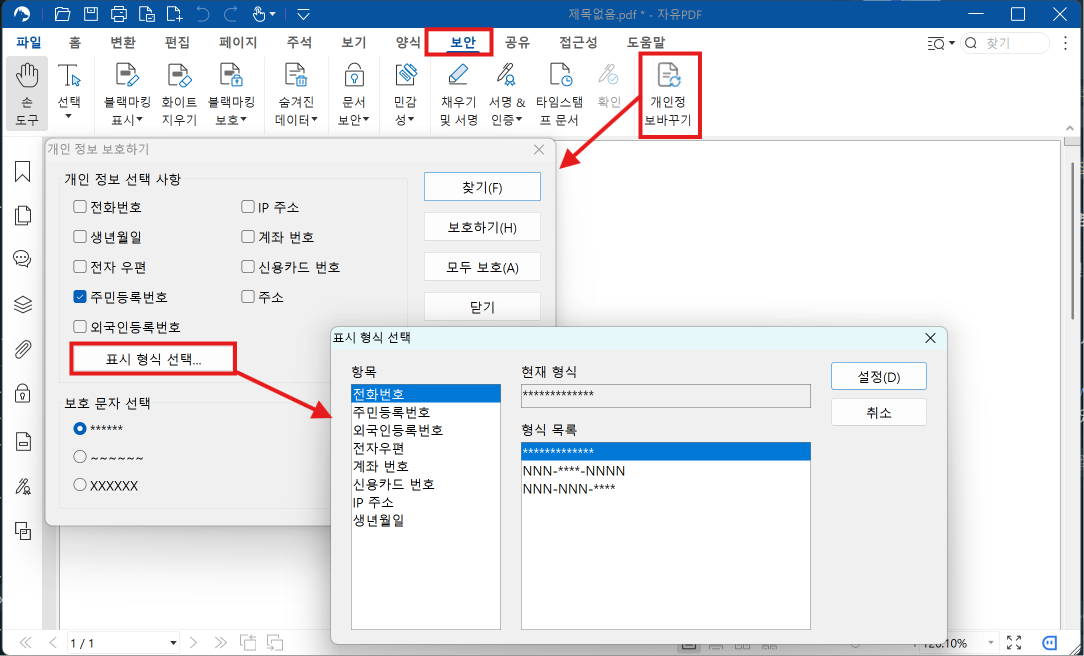Tick the IP 주소 checkbox

247,207
